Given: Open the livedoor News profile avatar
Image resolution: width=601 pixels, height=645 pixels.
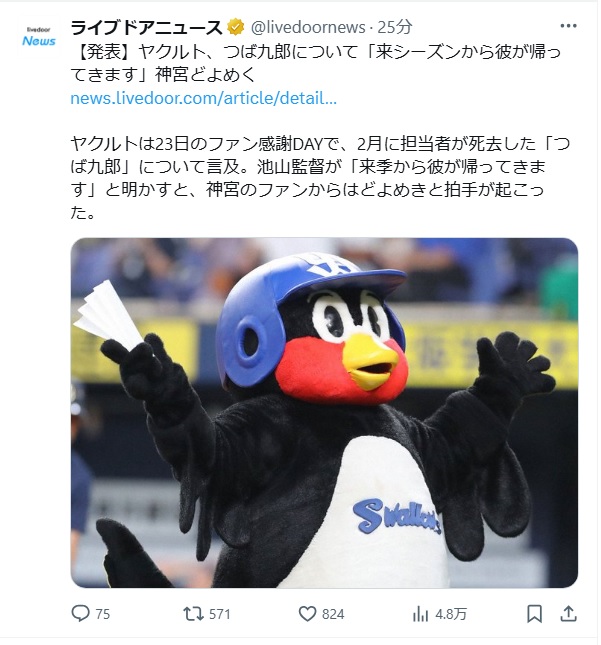Looking at the screenshot, I should 39,36.
